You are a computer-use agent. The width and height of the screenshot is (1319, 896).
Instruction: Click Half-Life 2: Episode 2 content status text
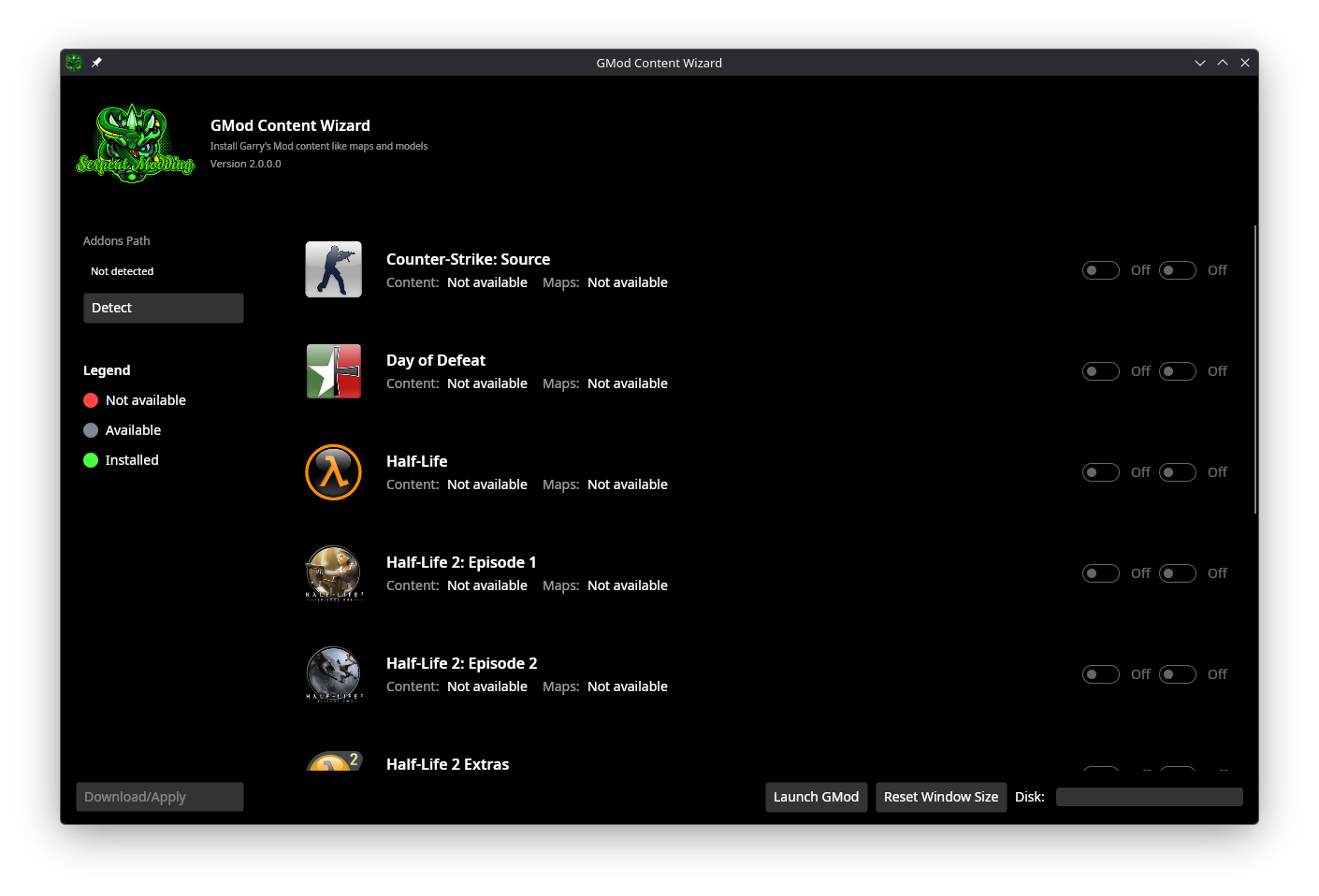487,686
